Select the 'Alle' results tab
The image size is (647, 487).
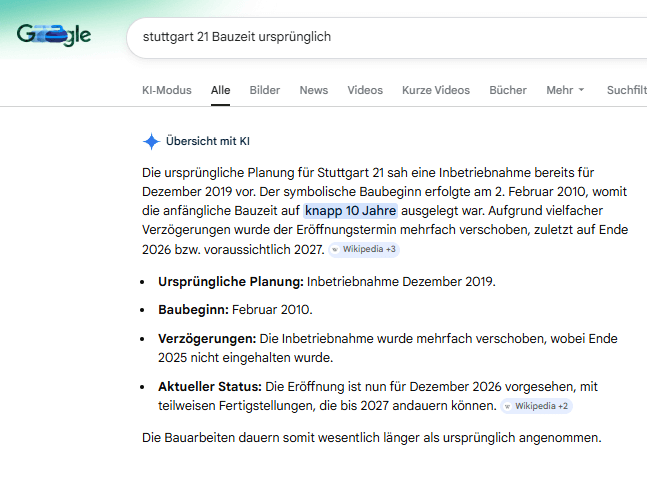pos(220,90)
